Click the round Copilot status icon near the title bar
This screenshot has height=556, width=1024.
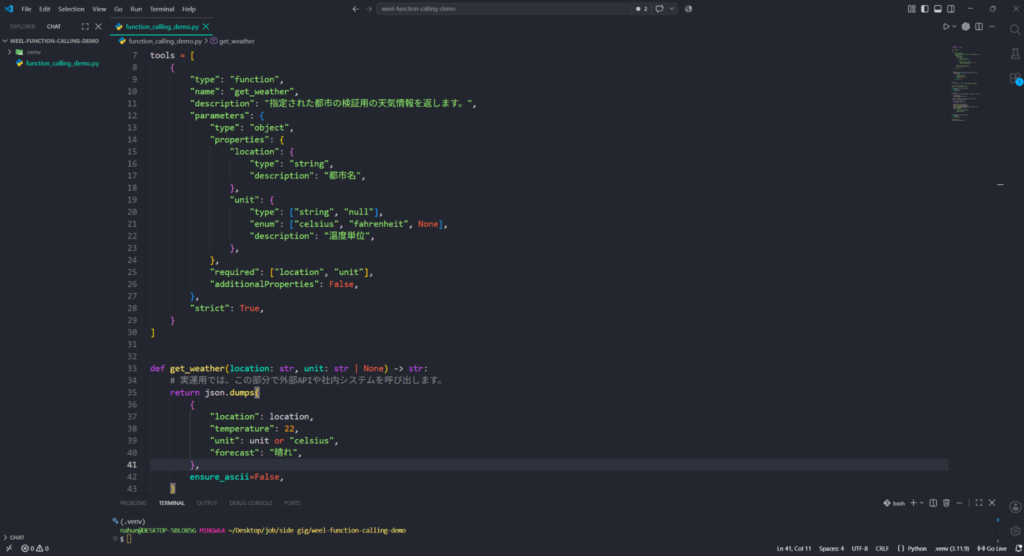point(688,9)
